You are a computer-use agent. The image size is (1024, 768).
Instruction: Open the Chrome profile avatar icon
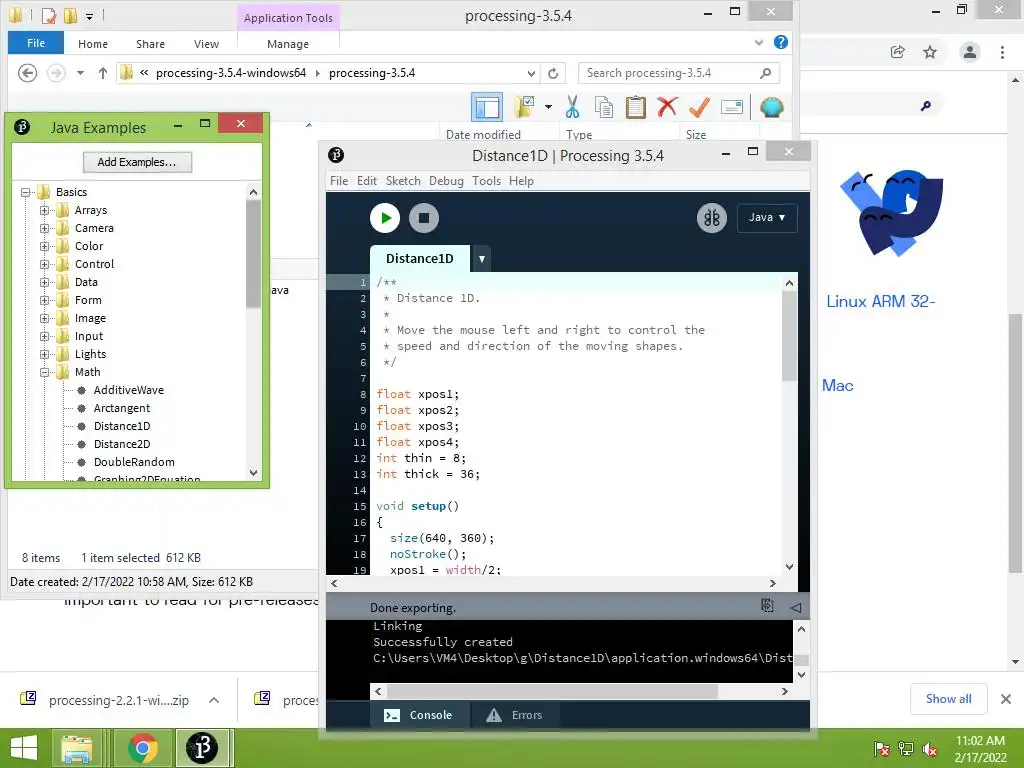[970, 52]
